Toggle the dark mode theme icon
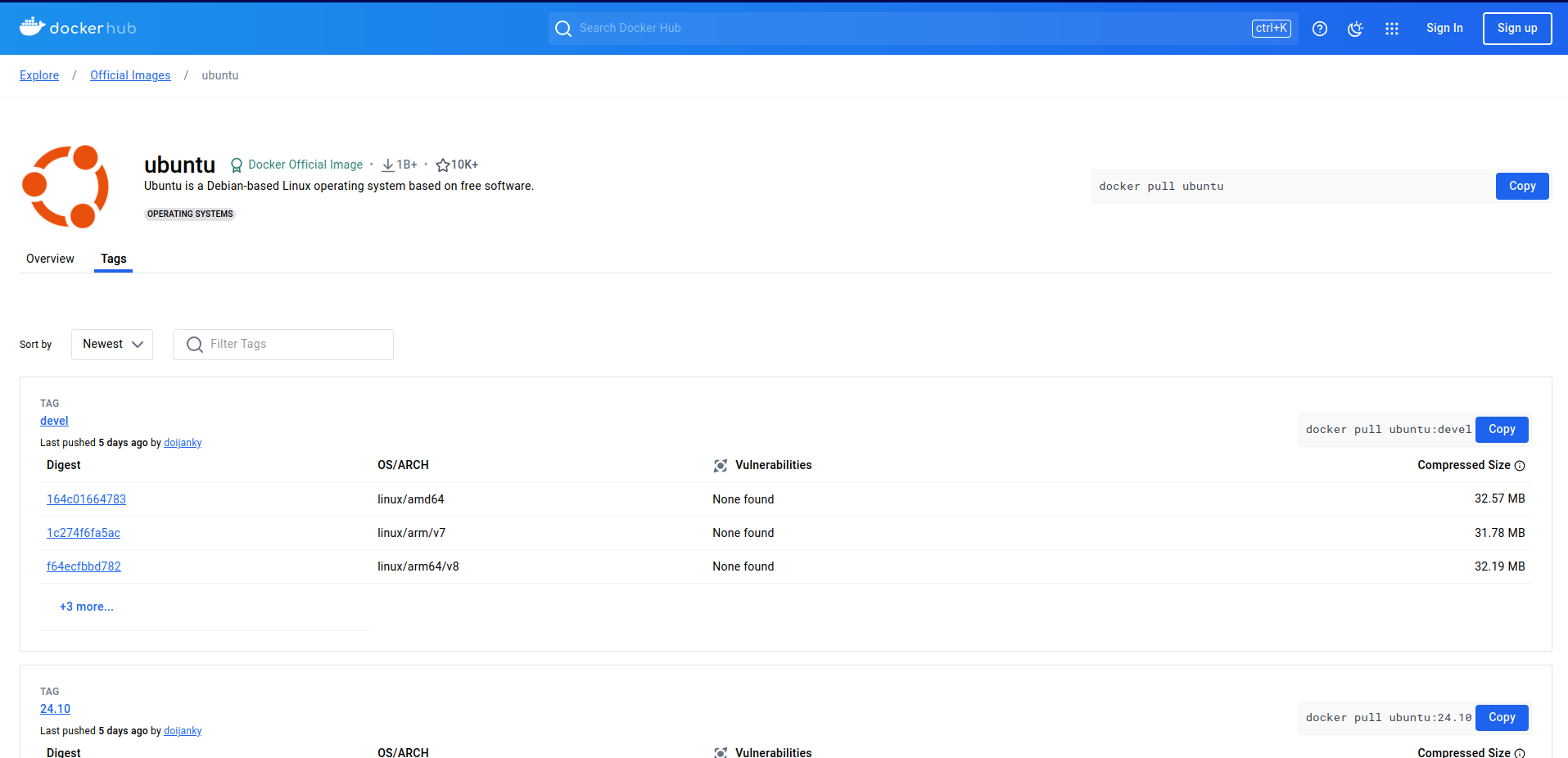Image resolution: width=1568 pixels, height=758 pixels. [x=1356, y=29]
